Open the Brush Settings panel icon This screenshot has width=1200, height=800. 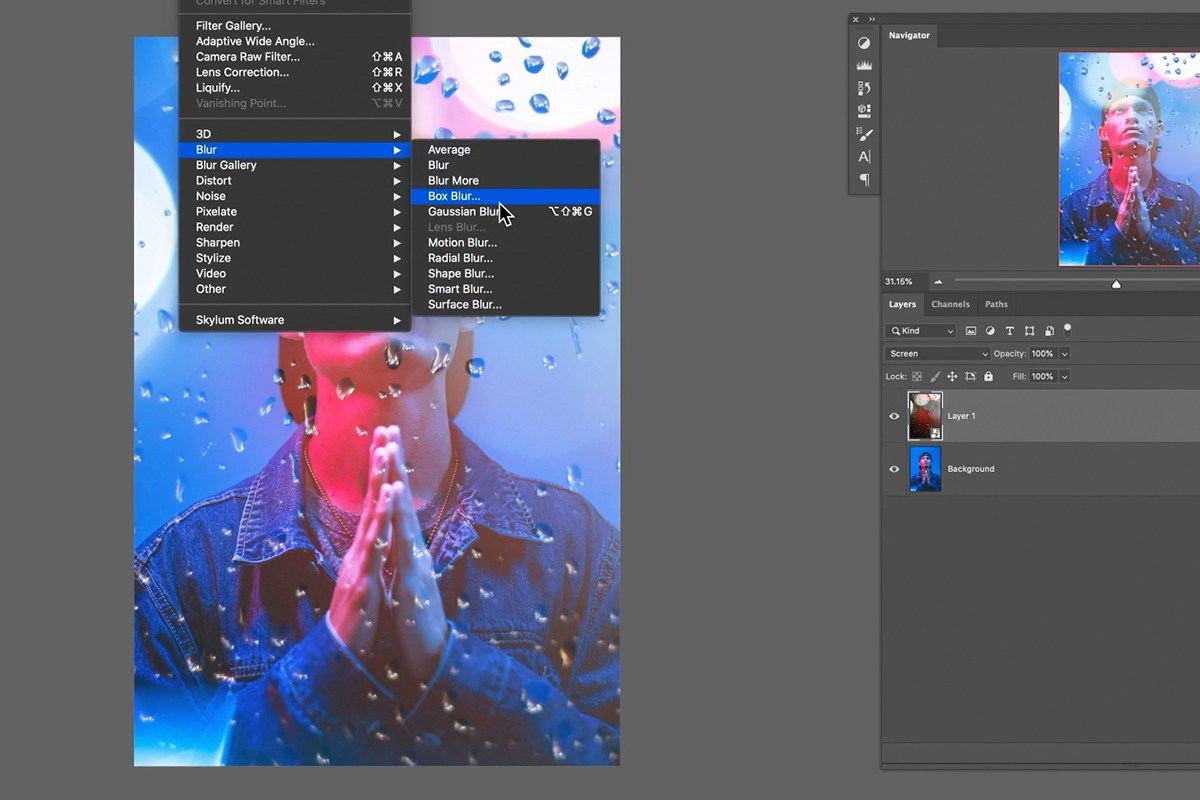point(864,134)
